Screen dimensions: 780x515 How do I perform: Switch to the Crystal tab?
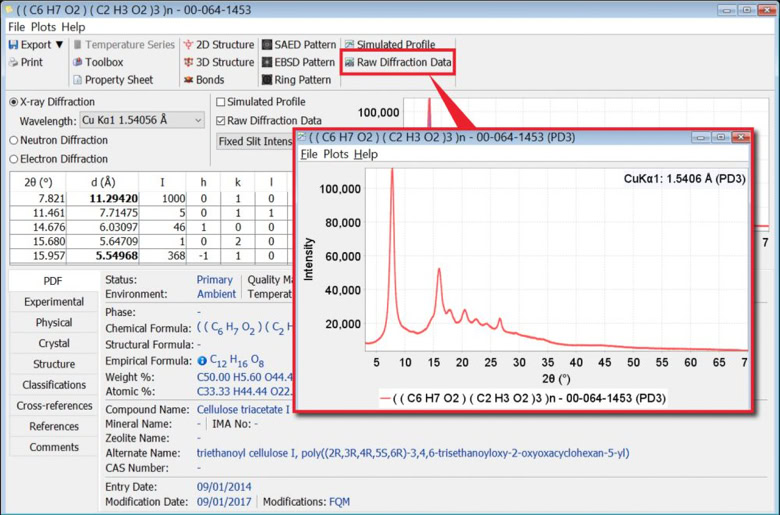pyautogui.click(x=54, y=343)
